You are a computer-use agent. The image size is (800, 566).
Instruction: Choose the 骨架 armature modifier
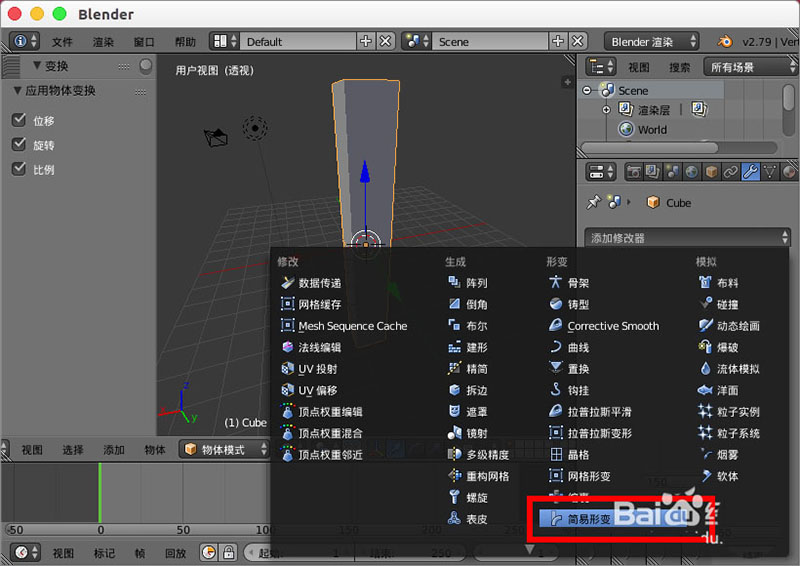click(569, 283)
